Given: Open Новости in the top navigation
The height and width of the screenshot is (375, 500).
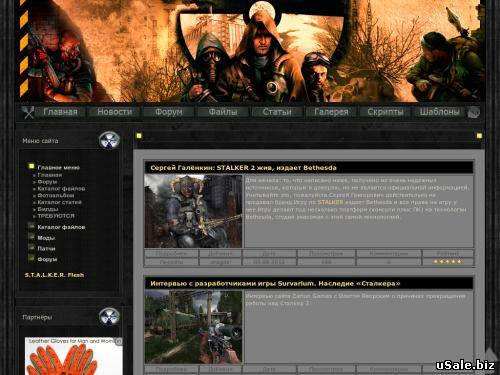Looking at the screenshot, I should coord(115,112).
